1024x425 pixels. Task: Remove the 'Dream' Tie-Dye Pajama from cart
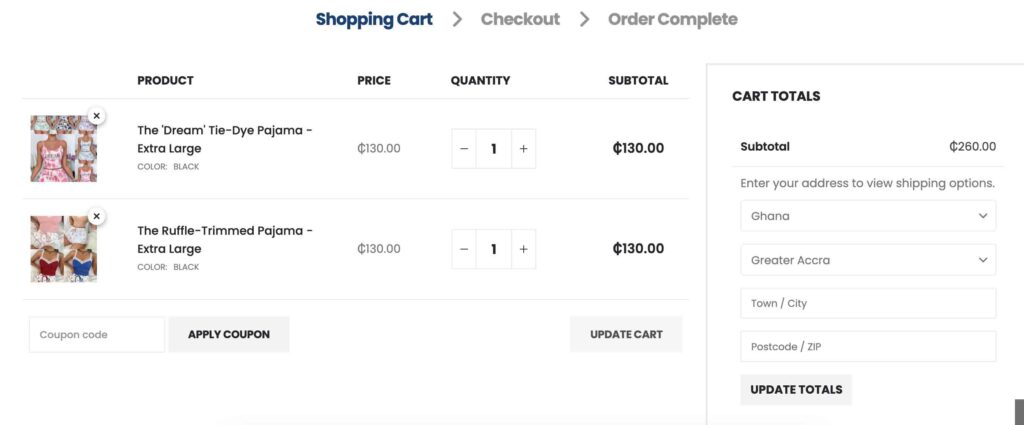point(97,116)
